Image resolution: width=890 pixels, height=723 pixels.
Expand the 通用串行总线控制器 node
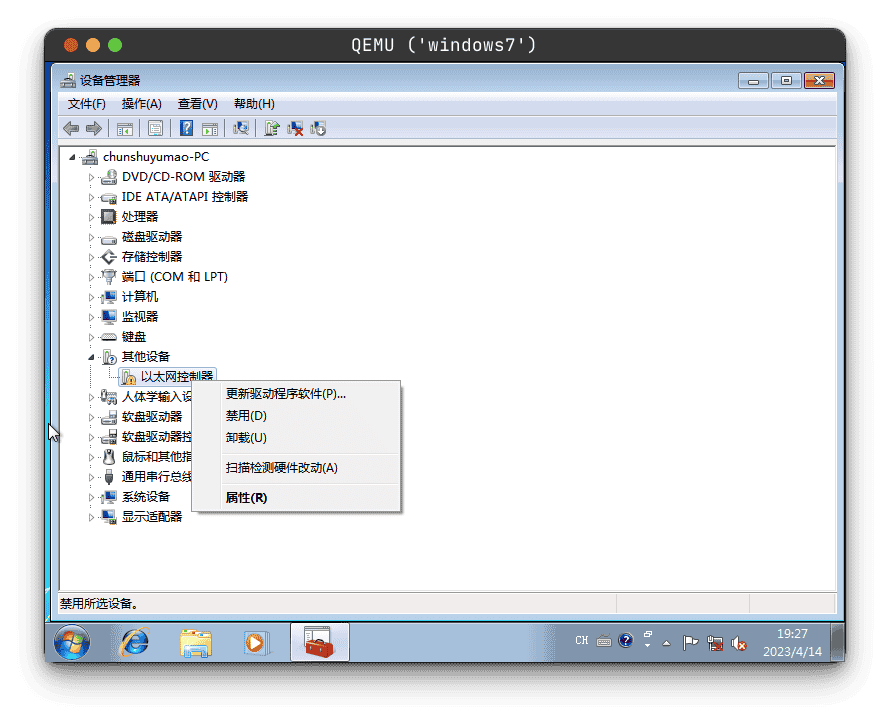click(x=91, y=477)
